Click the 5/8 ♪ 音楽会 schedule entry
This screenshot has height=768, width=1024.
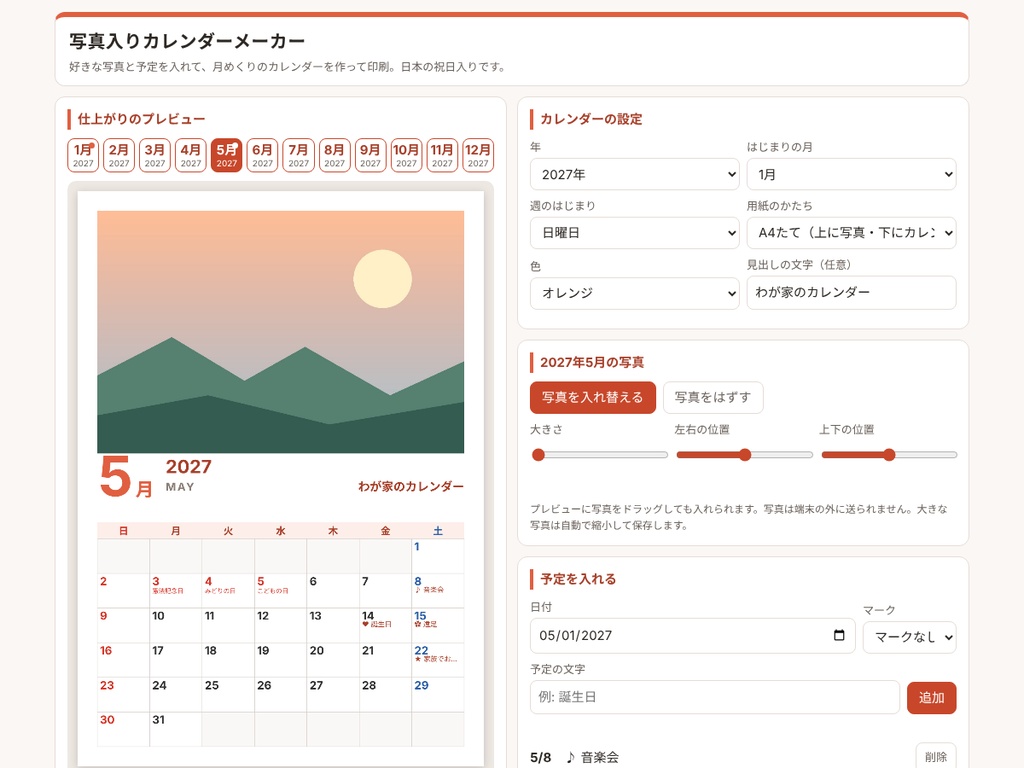click(x=575, y=757)
